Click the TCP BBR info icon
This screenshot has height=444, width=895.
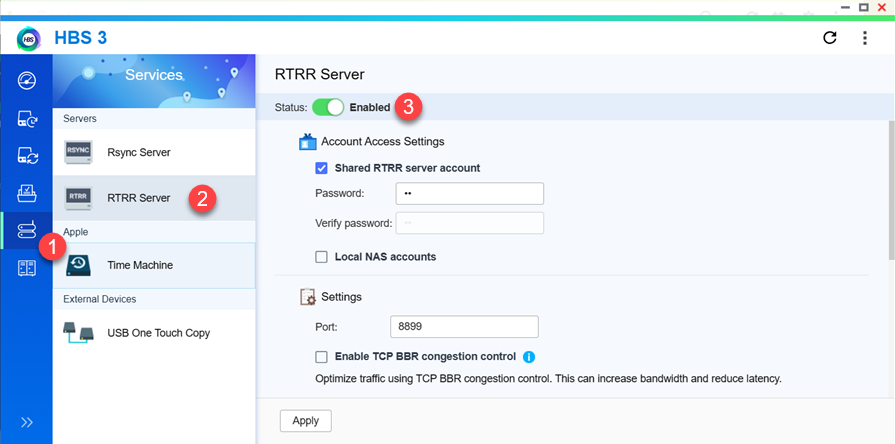[x=529, y=357]
